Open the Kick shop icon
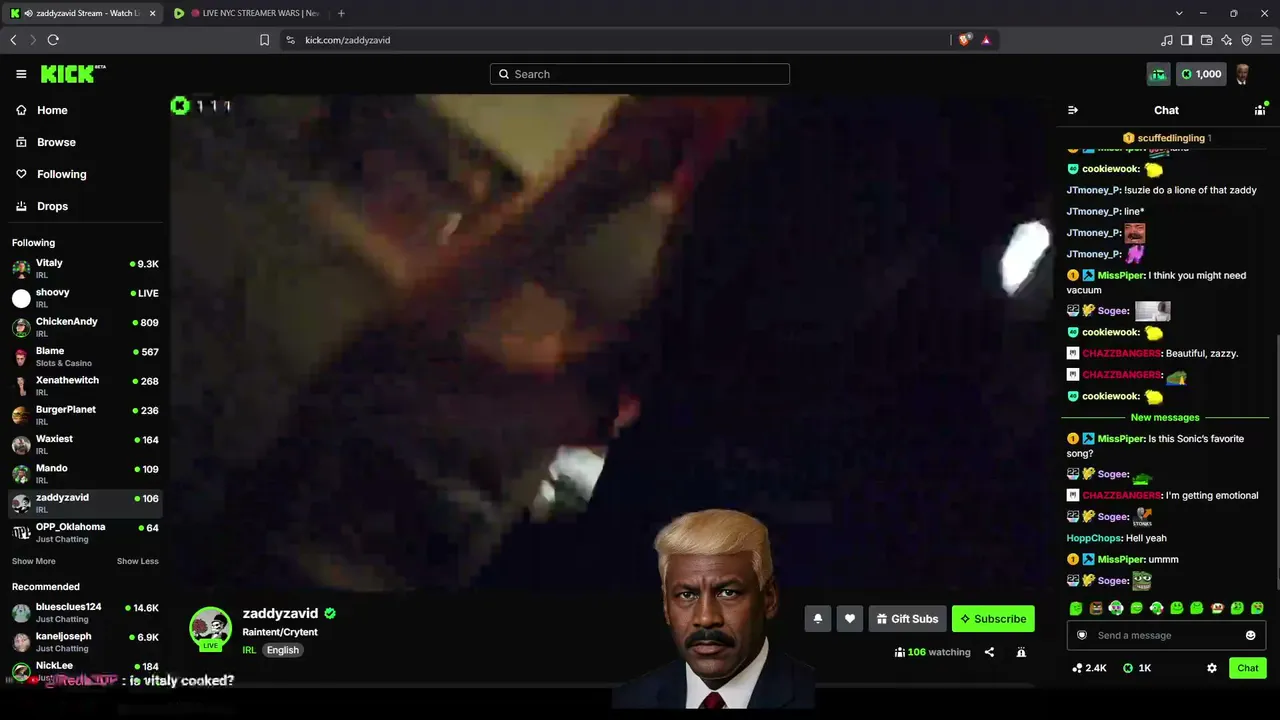 tap(1158, 74)
